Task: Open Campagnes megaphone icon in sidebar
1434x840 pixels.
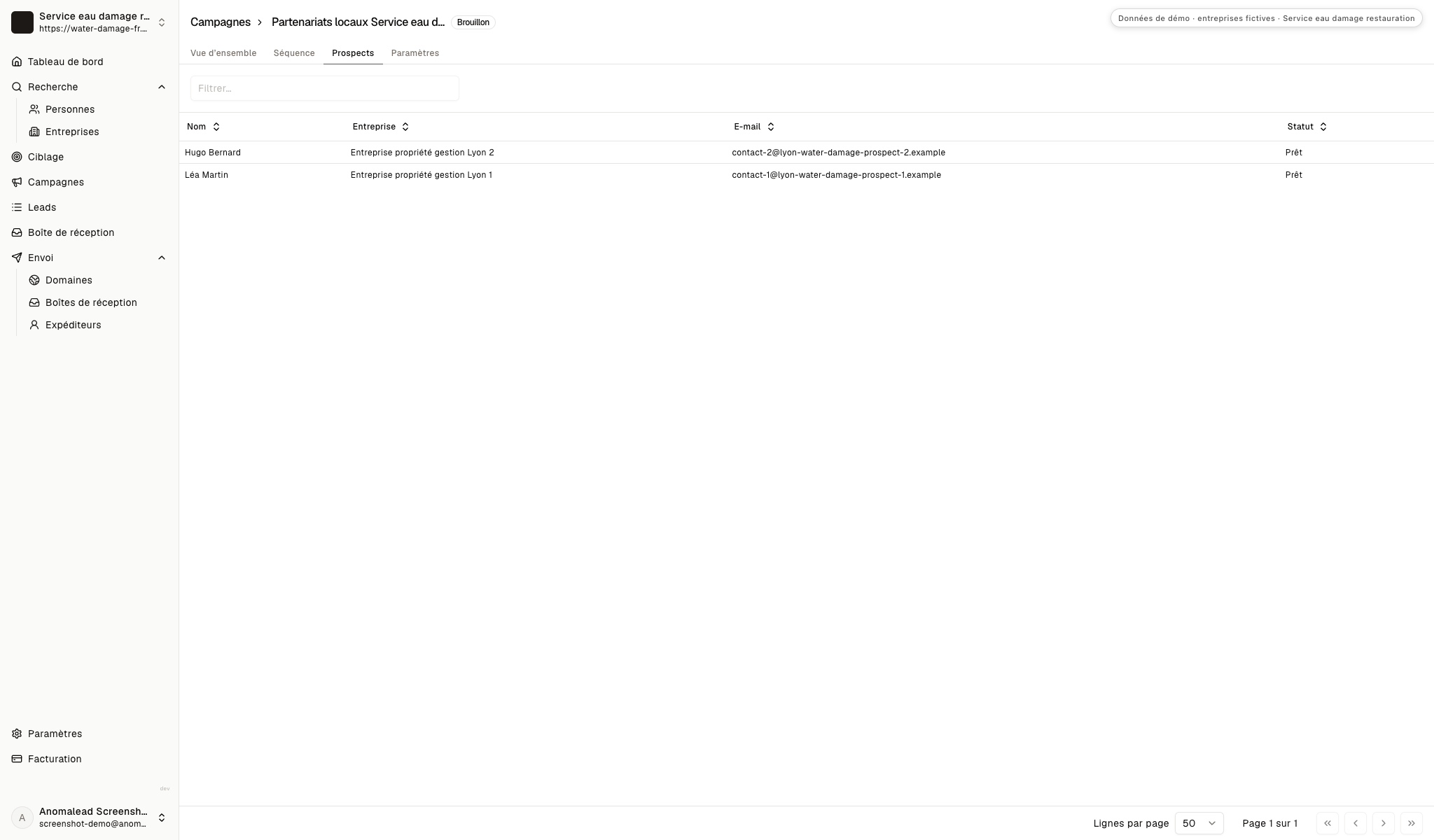Action: pos(17,182)
